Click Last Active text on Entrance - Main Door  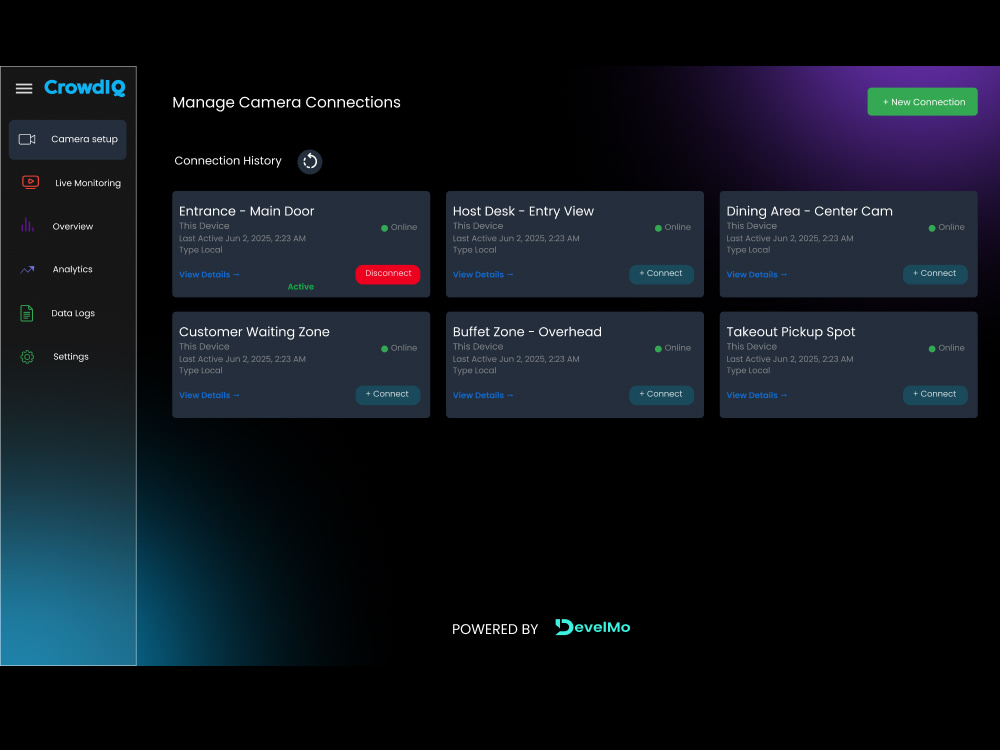pyautogui.click(x=242, y=239)
